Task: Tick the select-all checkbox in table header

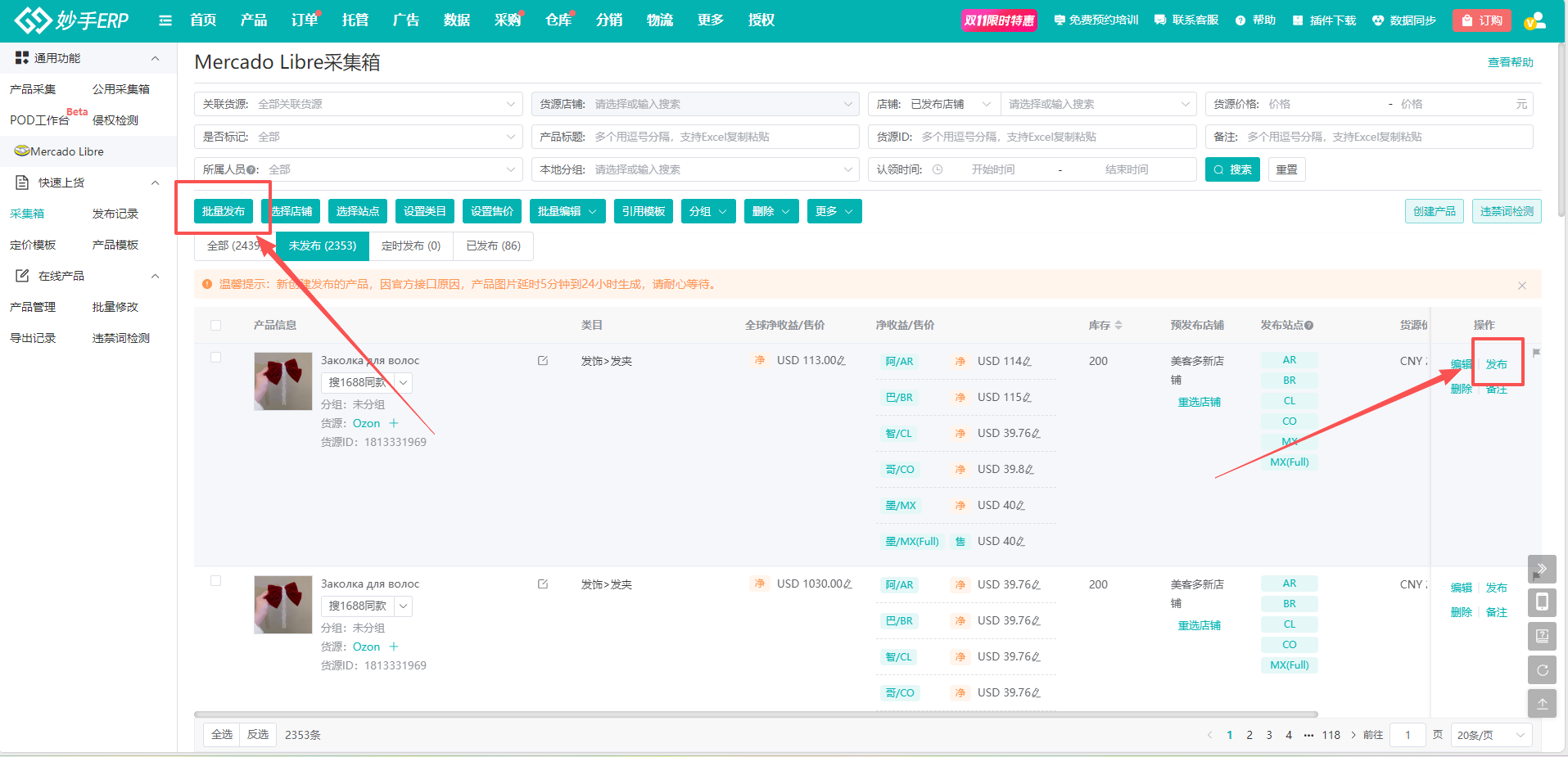Action: pos(216,325)
